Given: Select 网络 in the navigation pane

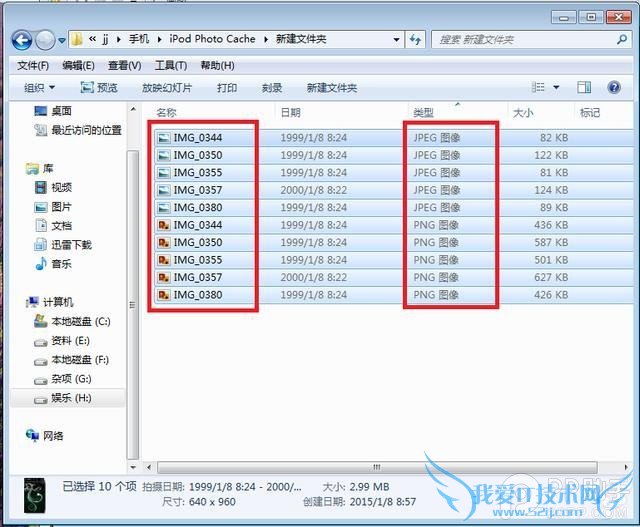Looking at the screenshot, I should click(x=44, y=436).
